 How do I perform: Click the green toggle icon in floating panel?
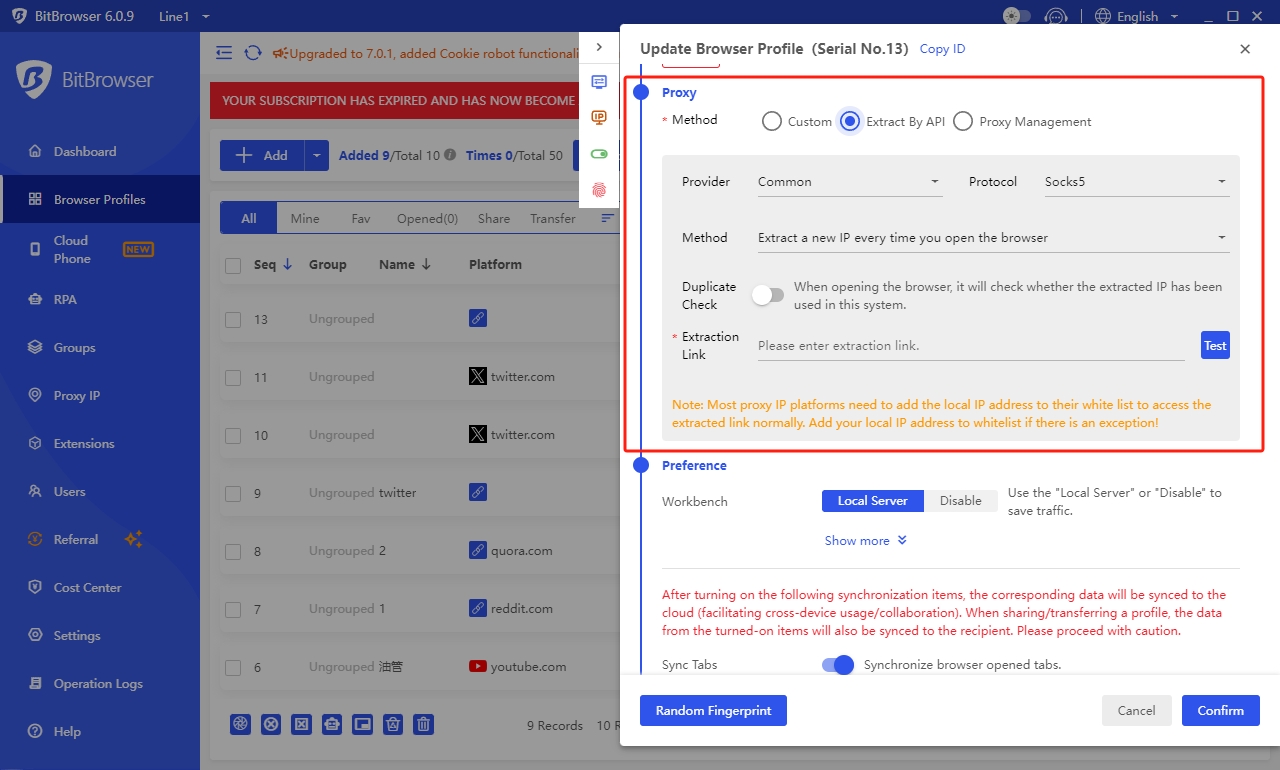pos(599,154)
